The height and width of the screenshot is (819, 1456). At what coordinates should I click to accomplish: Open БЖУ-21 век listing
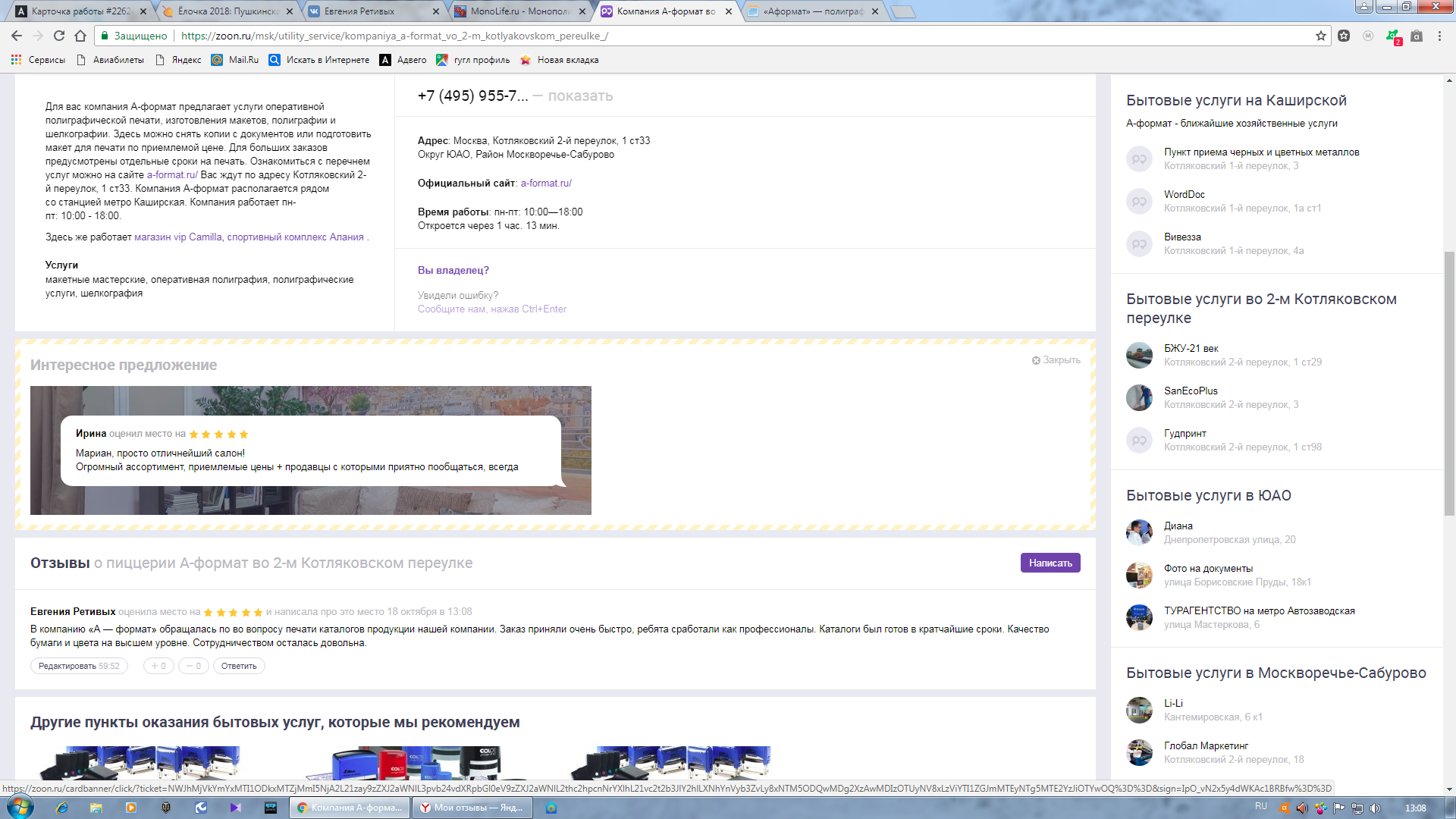coord(1191,348)
